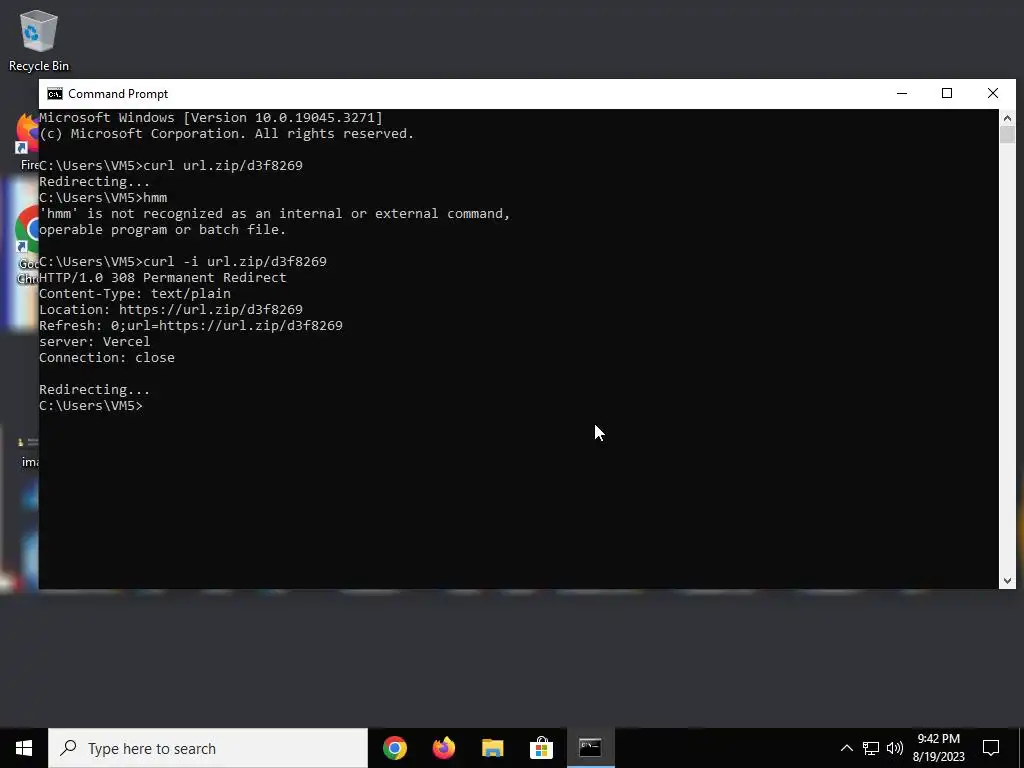The height and width of the screenshot is (768, 1024).
Task: Click the 'curl -i url.zip/d3f8269' command line
Action: (183, 262)
